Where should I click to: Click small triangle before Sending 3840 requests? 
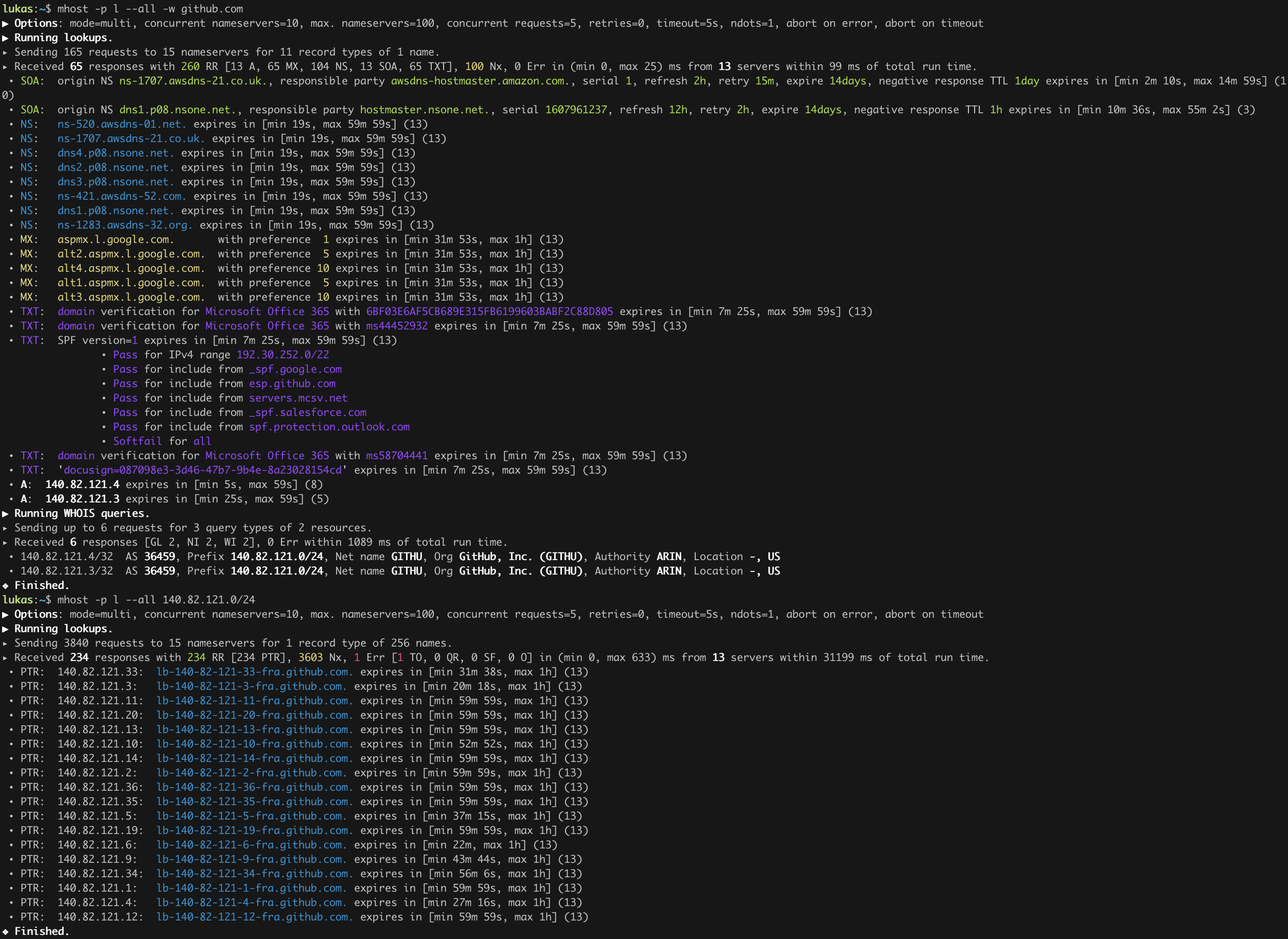pos(5,643)
